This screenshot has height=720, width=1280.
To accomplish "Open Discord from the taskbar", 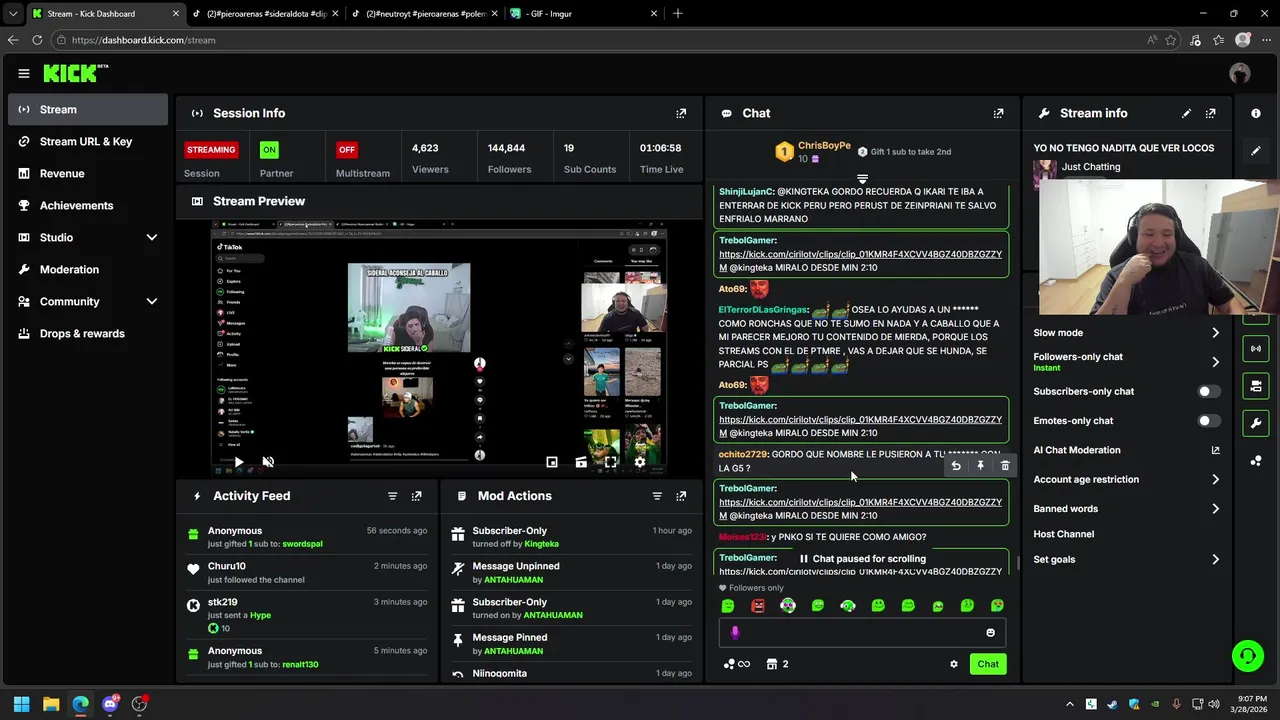I will (x=110, y=704).
